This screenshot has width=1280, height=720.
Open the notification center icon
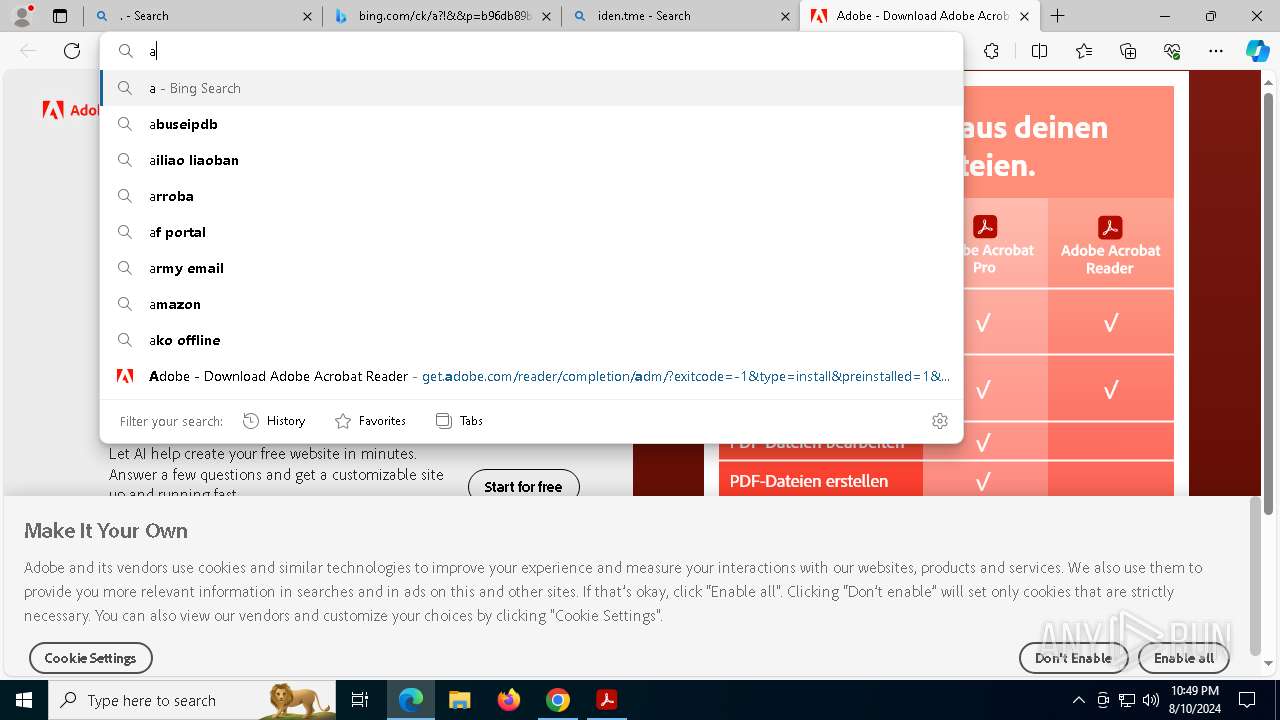(x=1247, y=700)
